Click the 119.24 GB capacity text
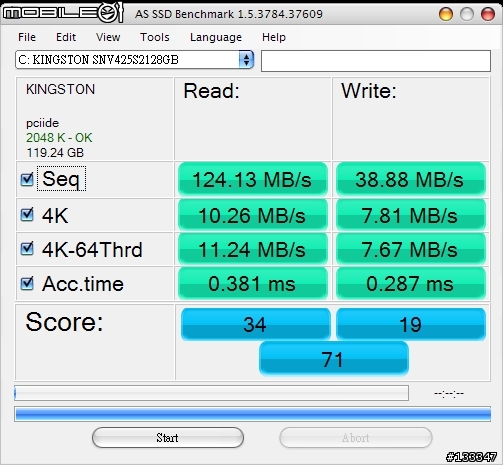503x465 pixels. coord(55,153)
